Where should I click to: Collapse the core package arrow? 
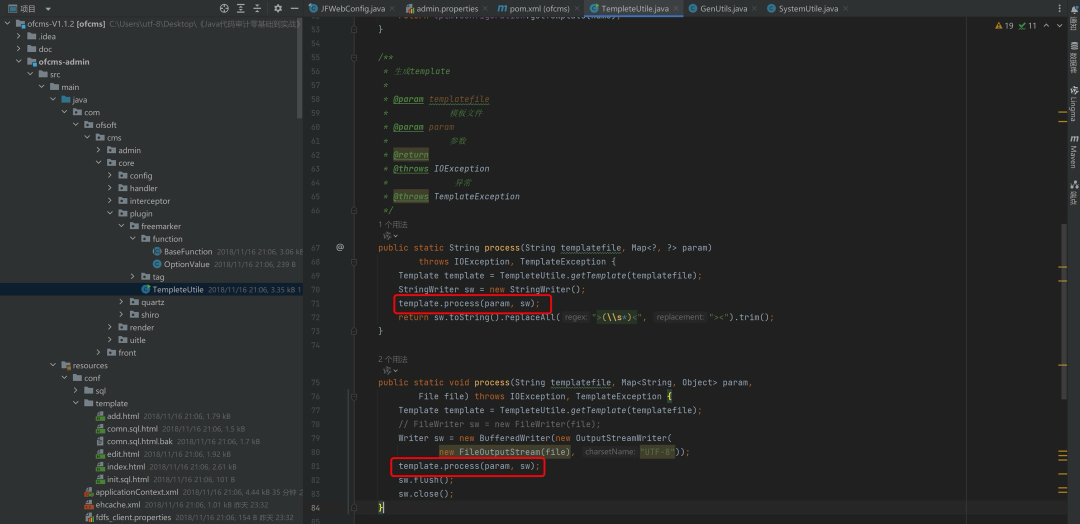[99, 163]
